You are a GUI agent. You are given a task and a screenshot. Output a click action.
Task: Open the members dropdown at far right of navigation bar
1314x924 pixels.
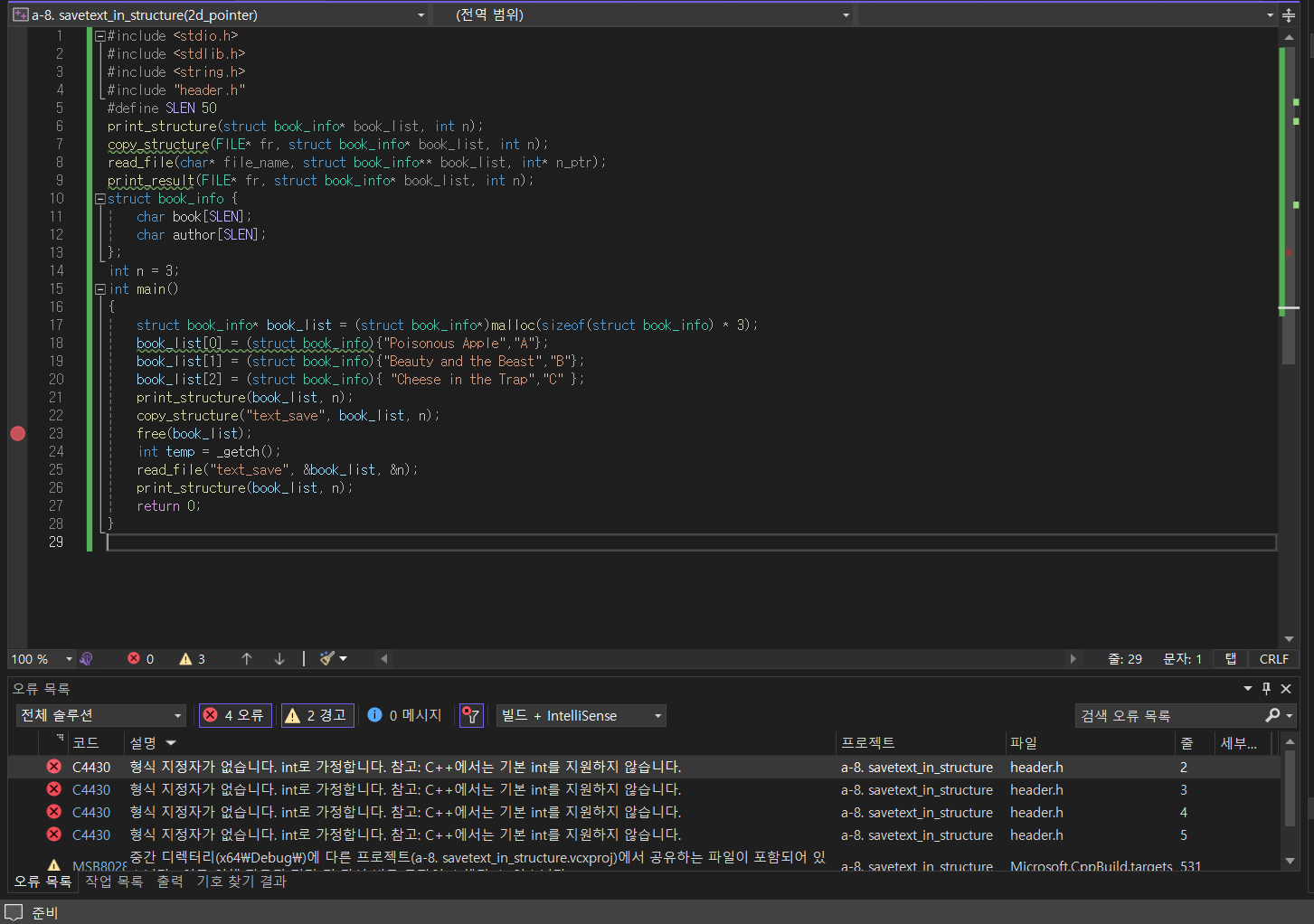click(1067, 15)
